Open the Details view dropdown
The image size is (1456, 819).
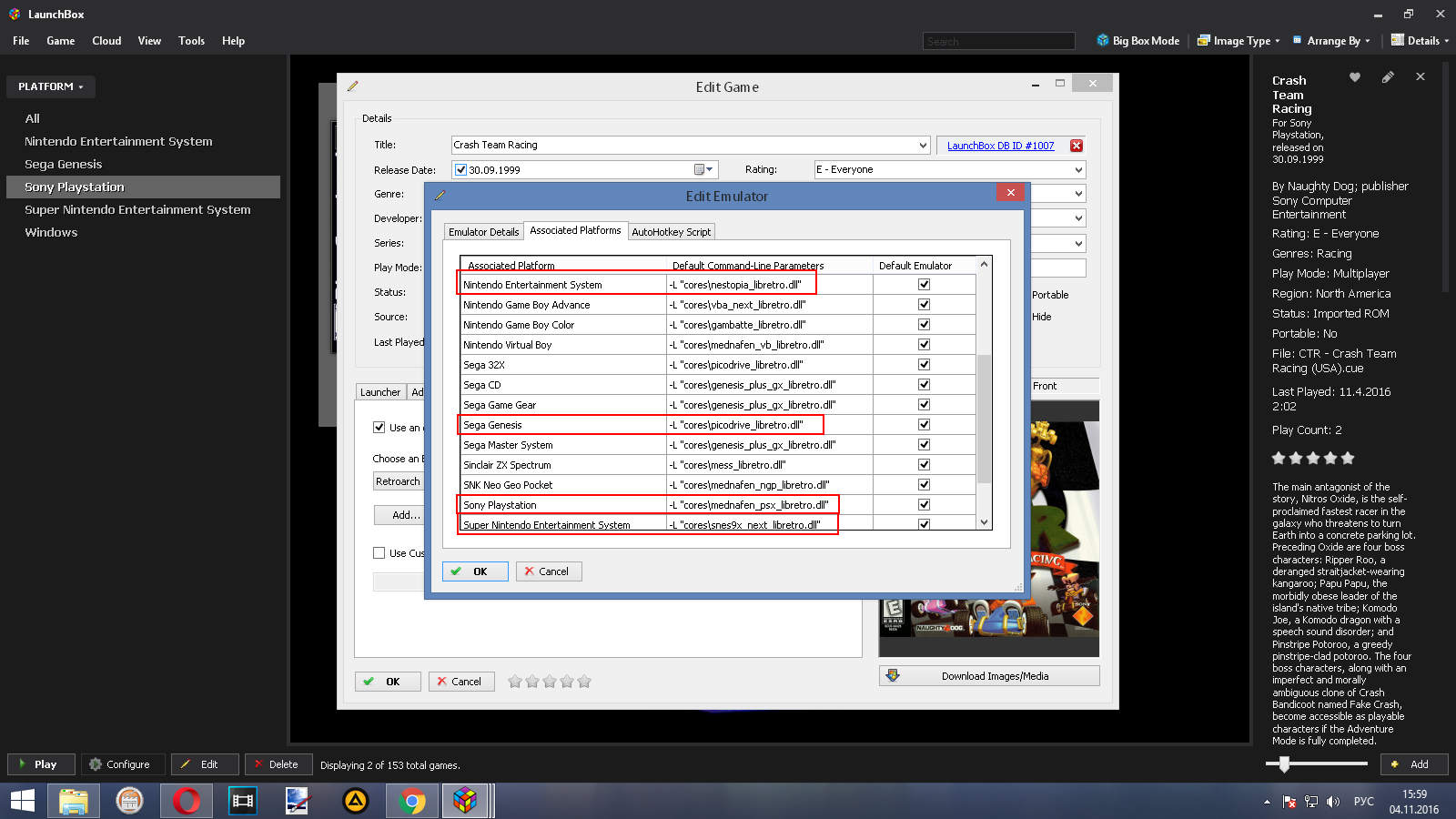[x=1420, y=41]
